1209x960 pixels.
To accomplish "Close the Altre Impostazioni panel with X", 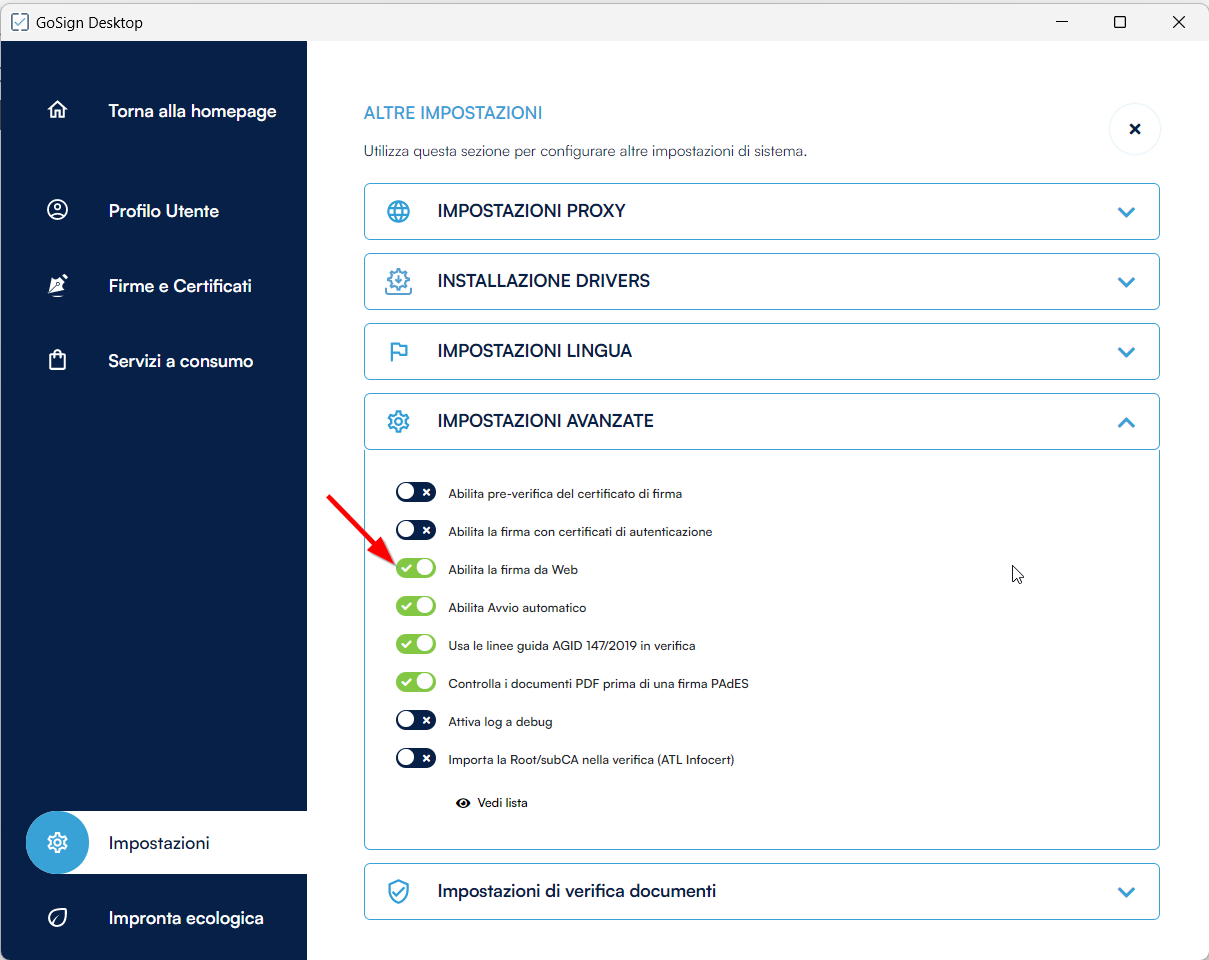I will tap(1134, 129).
